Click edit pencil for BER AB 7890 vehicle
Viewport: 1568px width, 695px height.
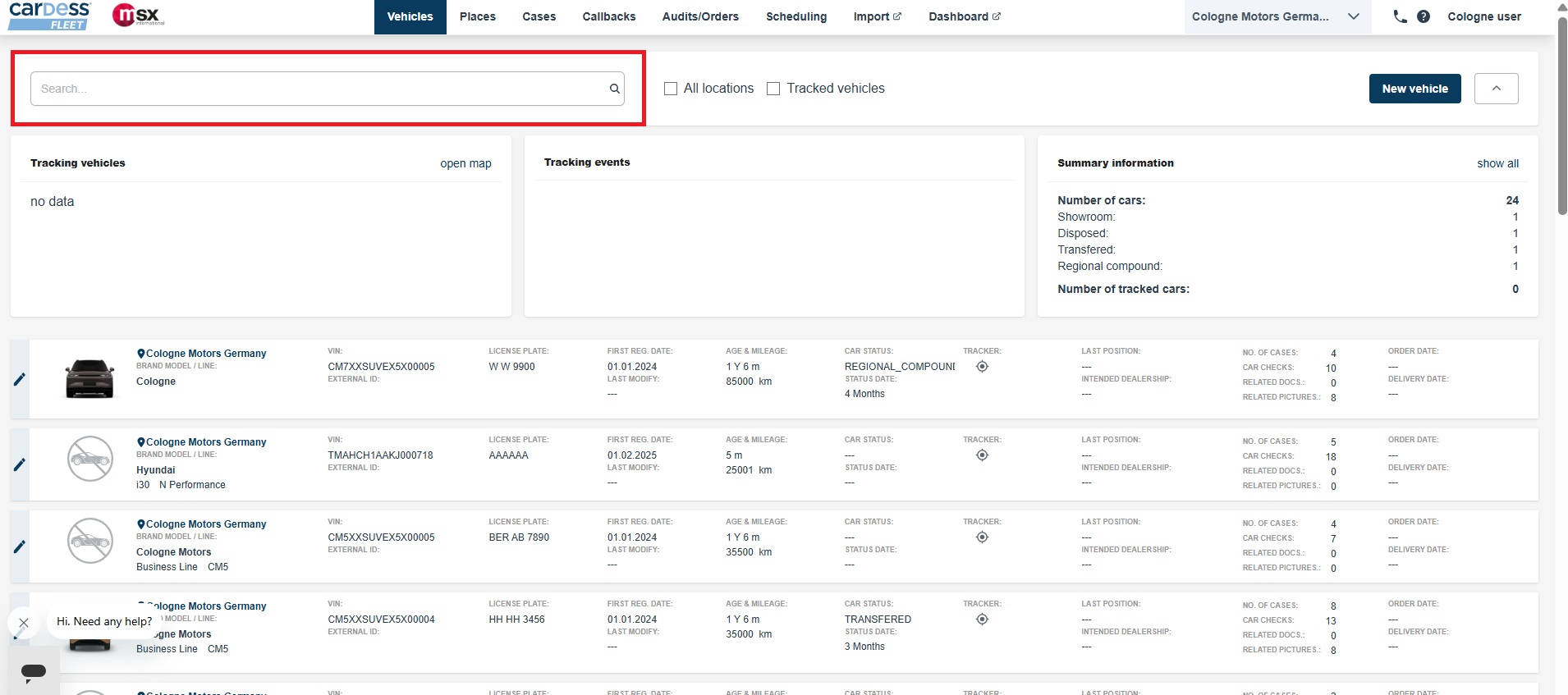[20, 546]
